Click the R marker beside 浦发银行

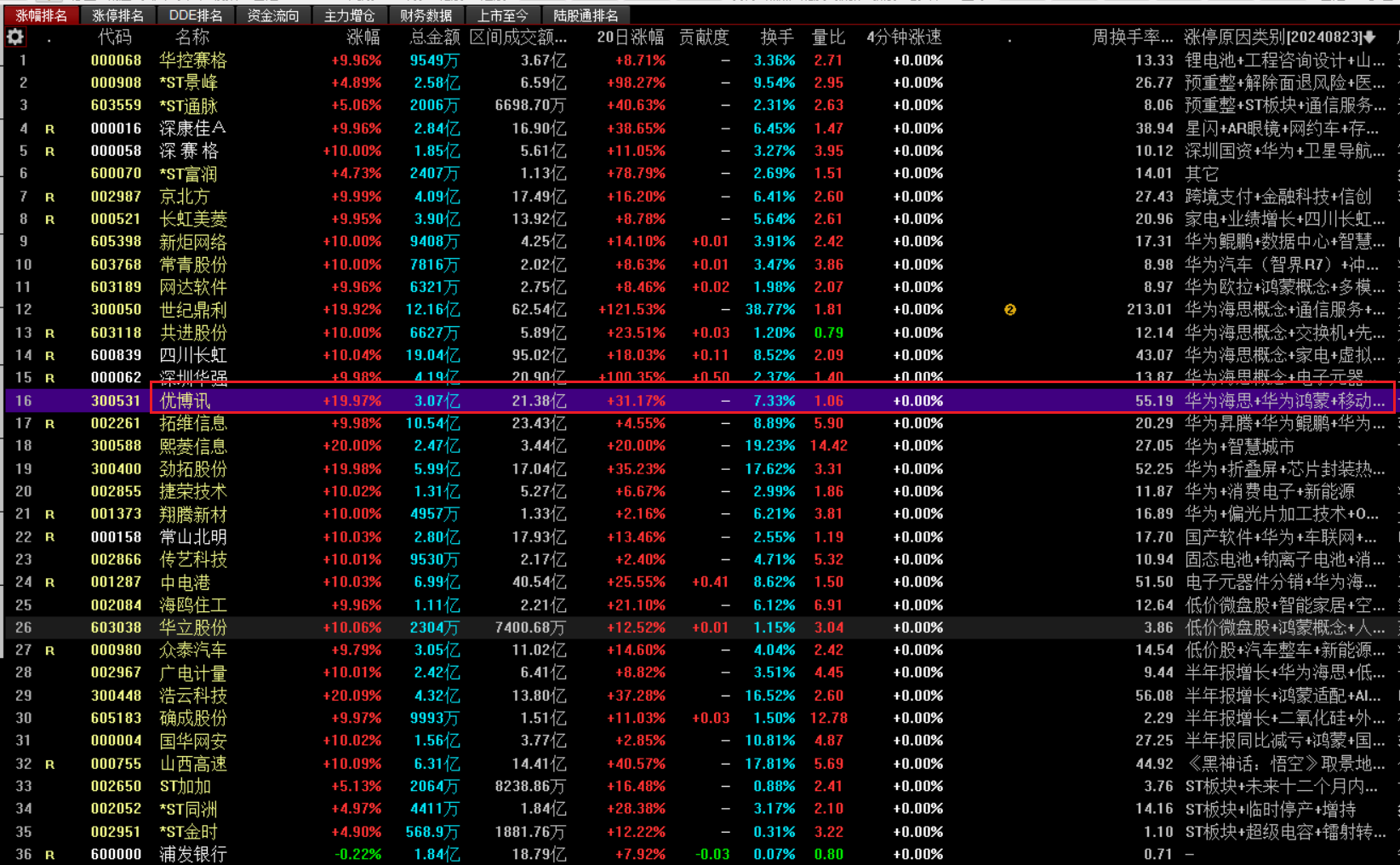[x=49, y=855]
